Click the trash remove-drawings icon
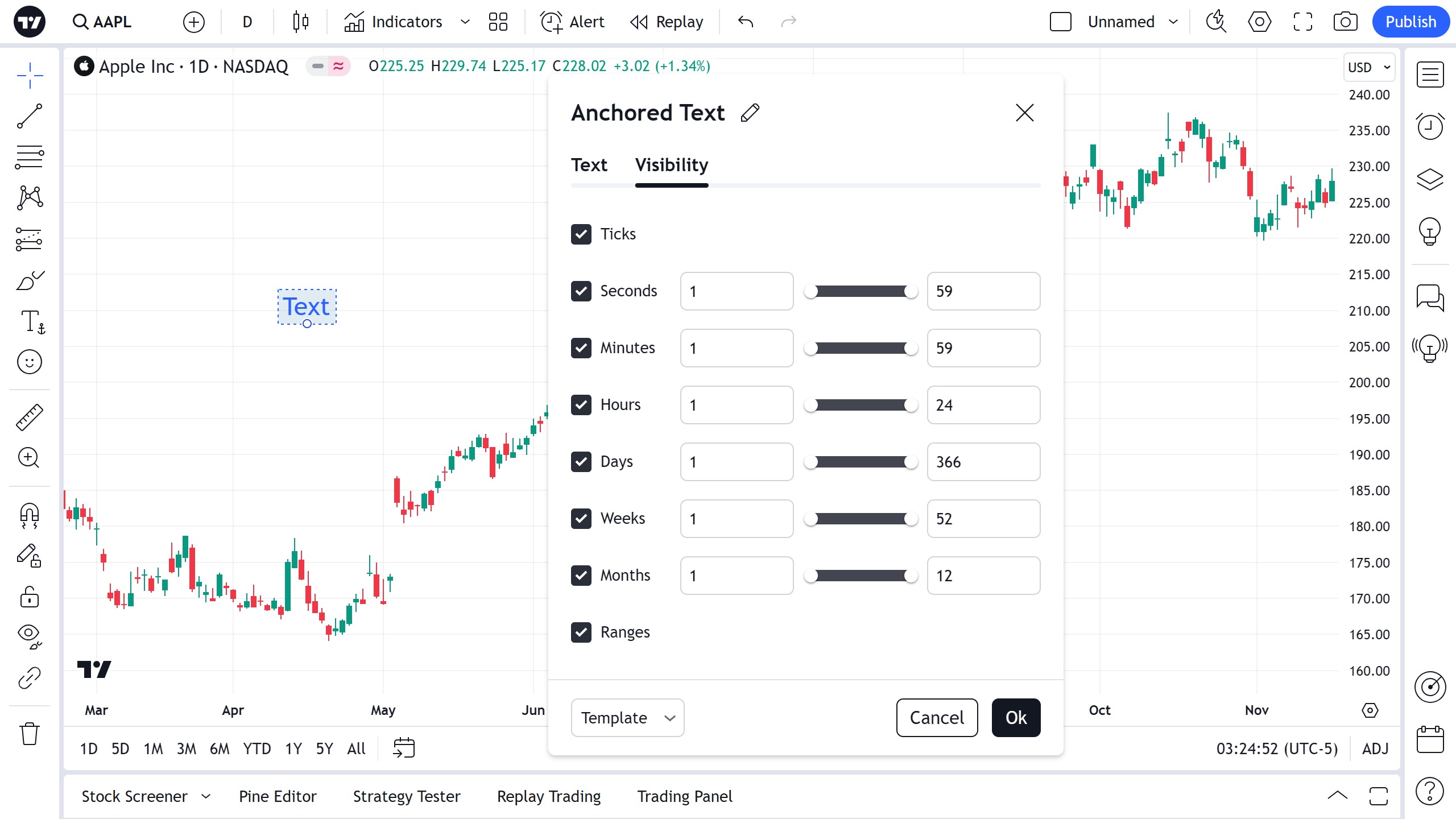 [30, 734]
